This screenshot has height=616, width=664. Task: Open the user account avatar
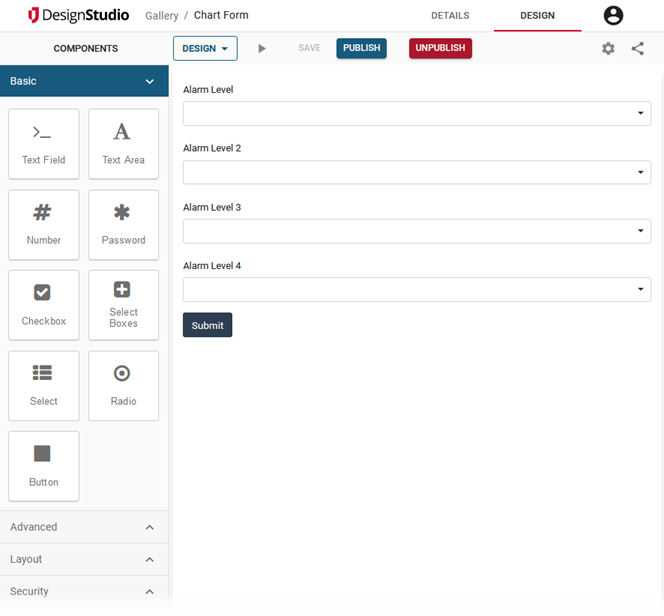613,16
